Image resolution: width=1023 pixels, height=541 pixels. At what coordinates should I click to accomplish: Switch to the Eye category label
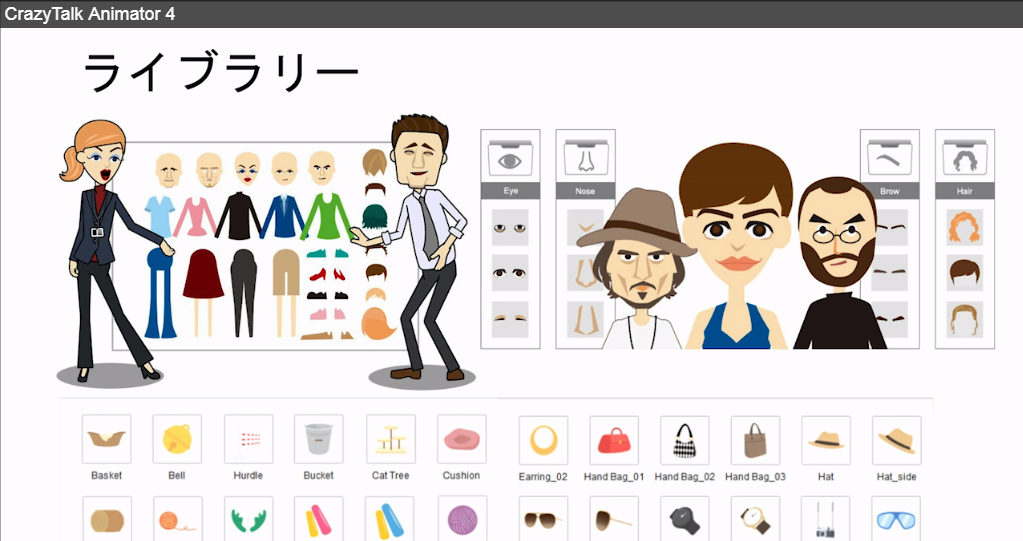coord(510,191)
